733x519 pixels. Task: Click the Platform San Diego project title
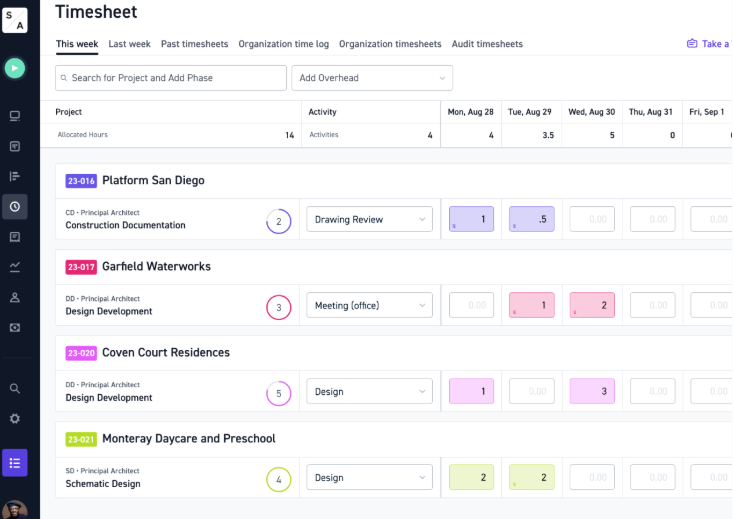(153, 180)
